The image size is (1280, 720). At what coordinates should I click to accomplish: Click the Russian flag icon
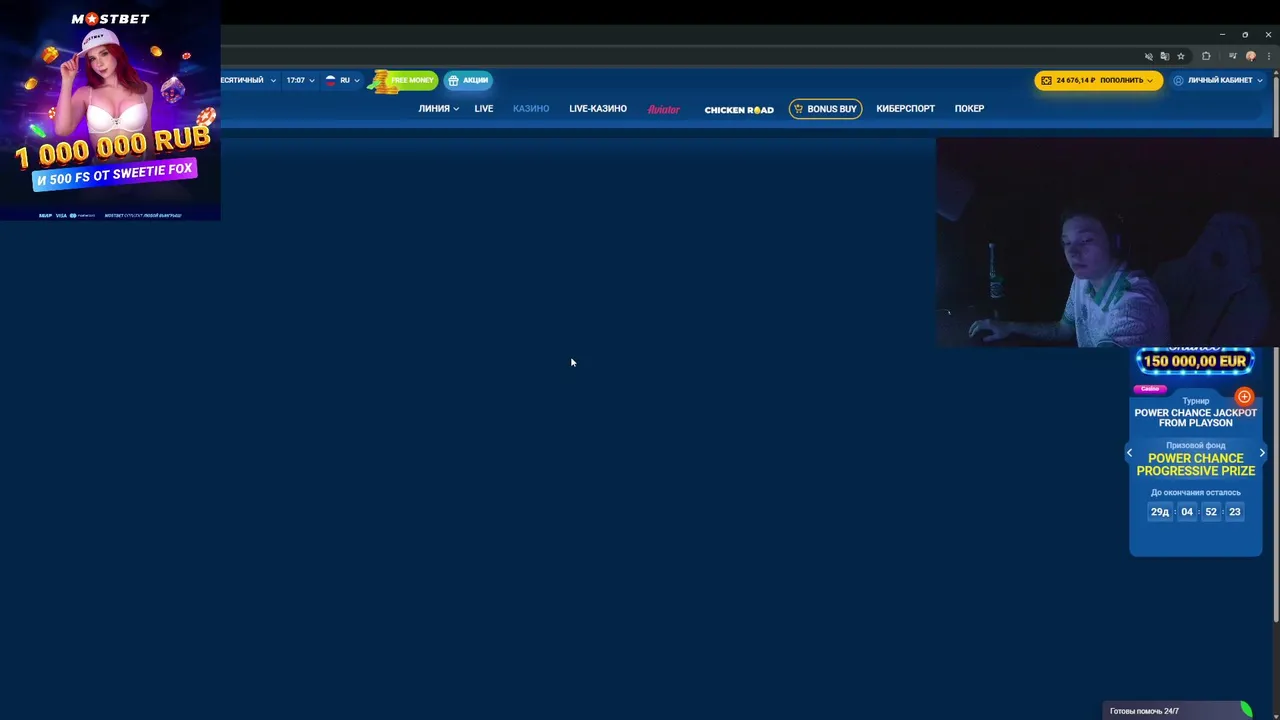point(331,80)
